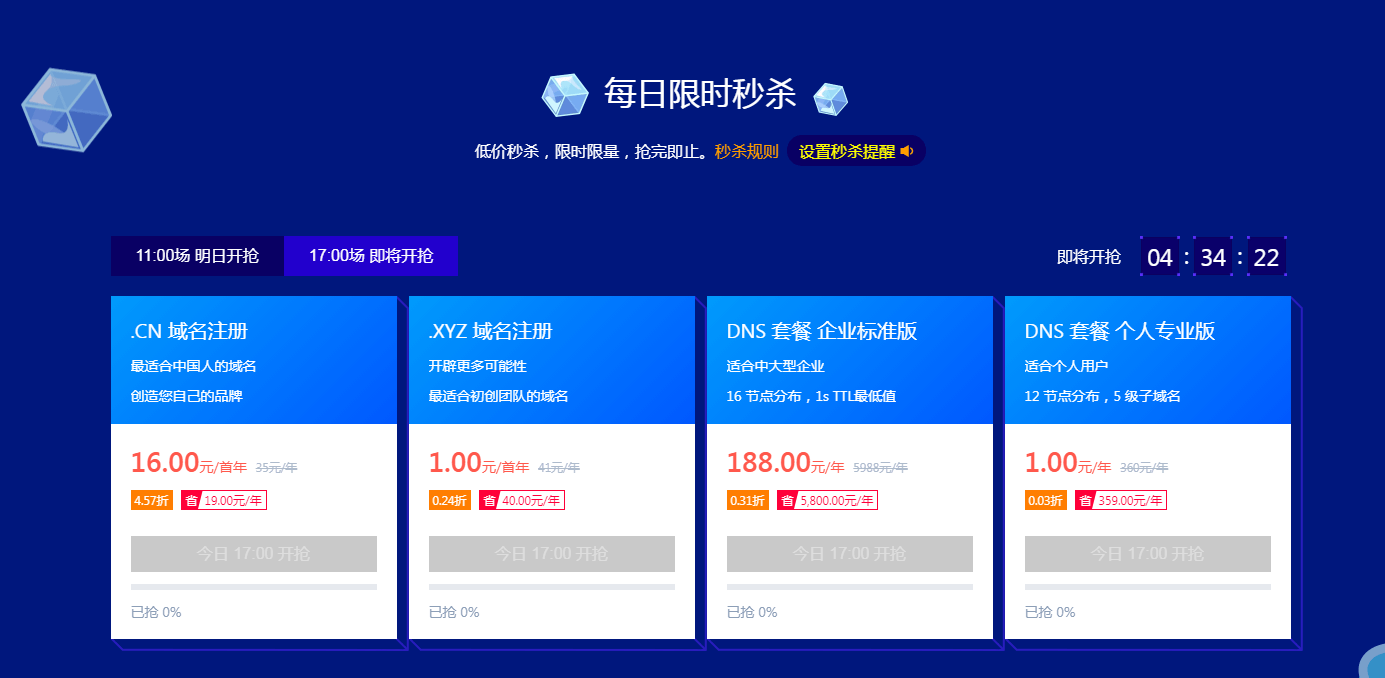The height and width of the screenshot is (678, 1385).
Task: Click the 省 19.00元/年 savings badge
Action: click(224, 501)
